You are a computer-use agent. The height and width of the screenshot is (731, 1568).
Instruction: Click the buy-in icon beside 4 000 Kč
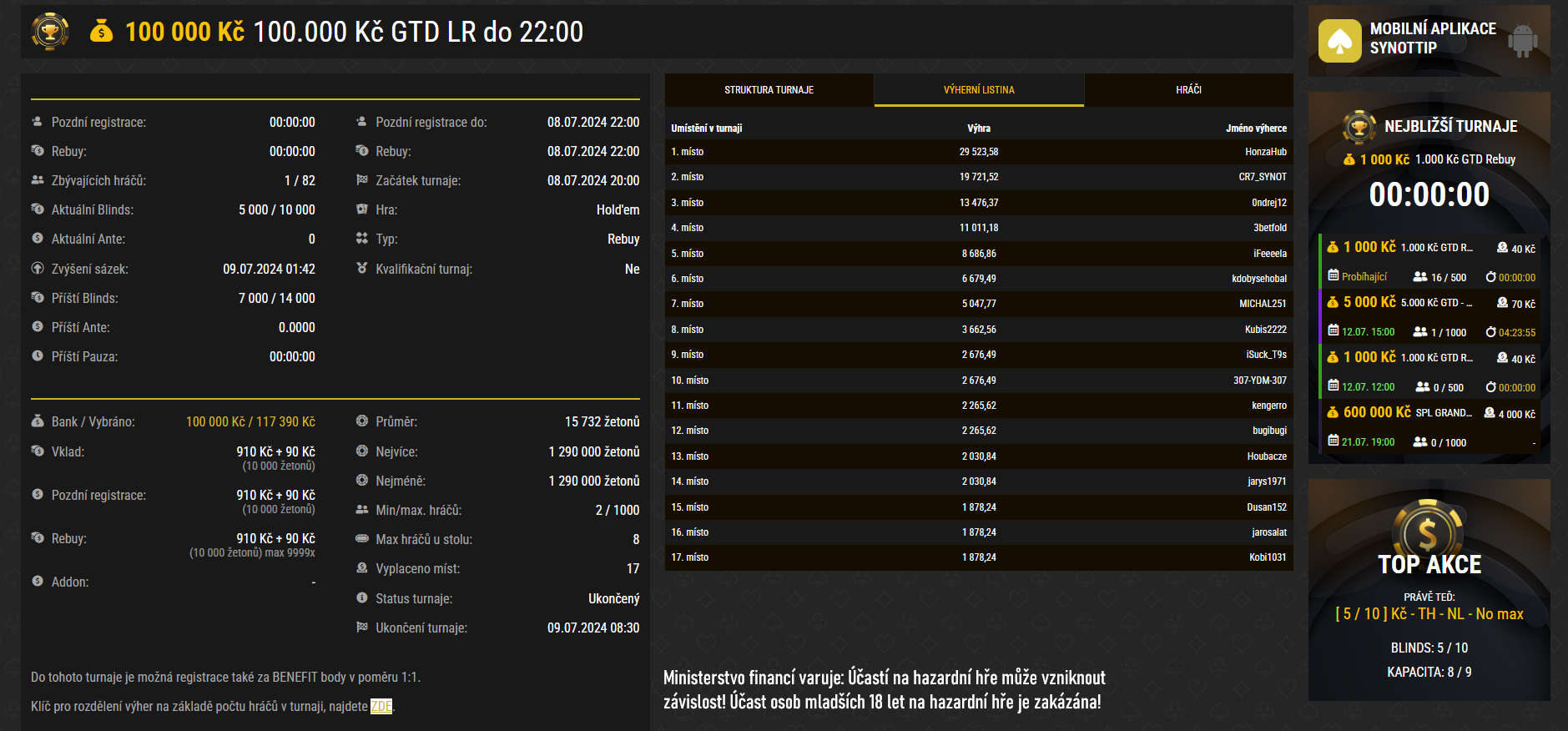point(1490,413)
